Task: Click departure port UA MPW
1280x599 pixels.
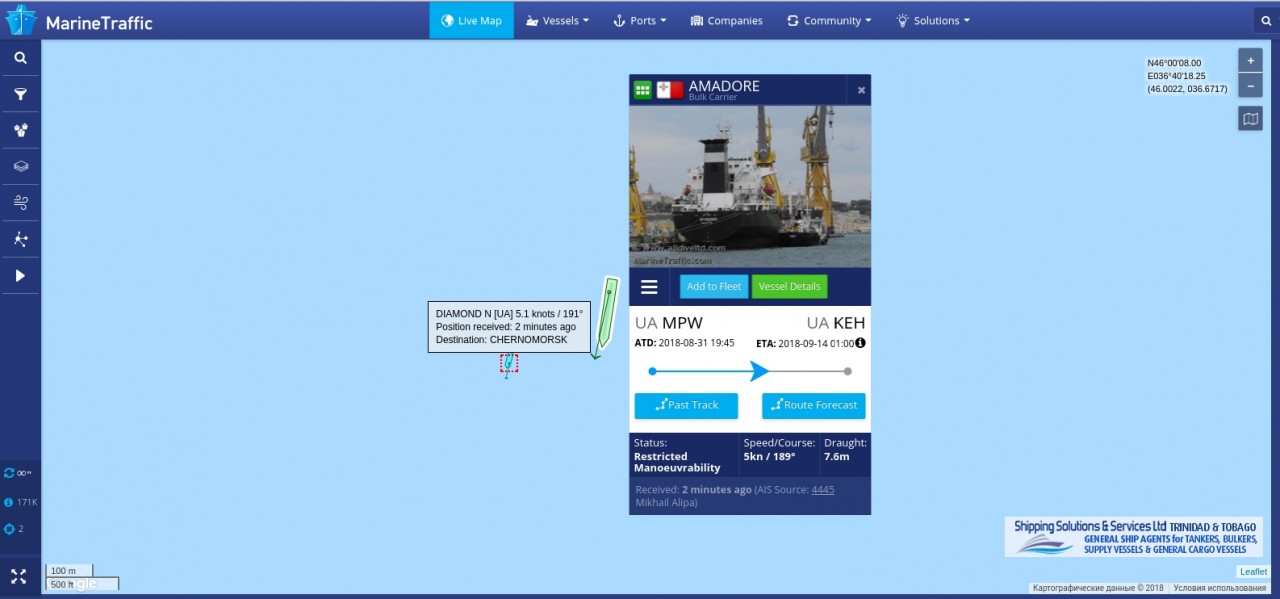Action: (x=669, y=323)
